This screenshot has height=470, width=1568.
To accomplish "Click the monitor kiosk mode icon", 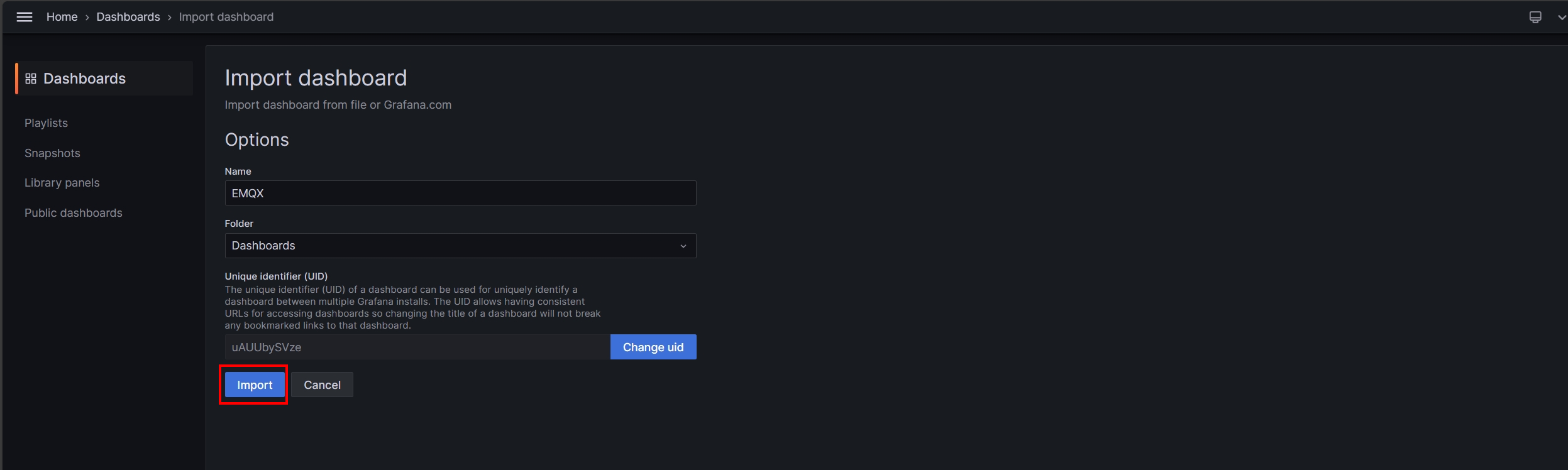I will point(1535,17).
